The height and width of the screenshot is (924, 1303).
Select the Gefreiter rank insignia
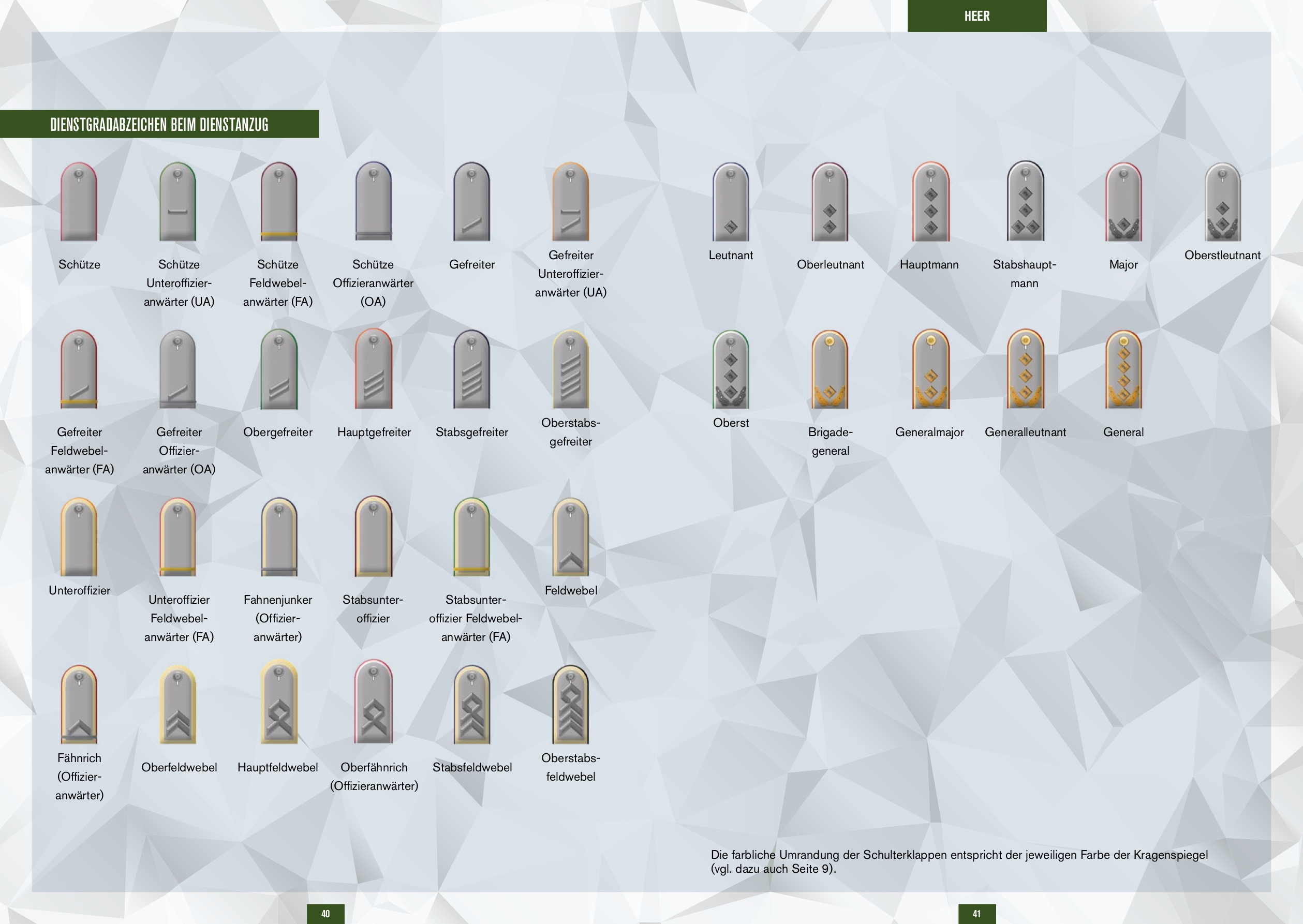(471, 202)
